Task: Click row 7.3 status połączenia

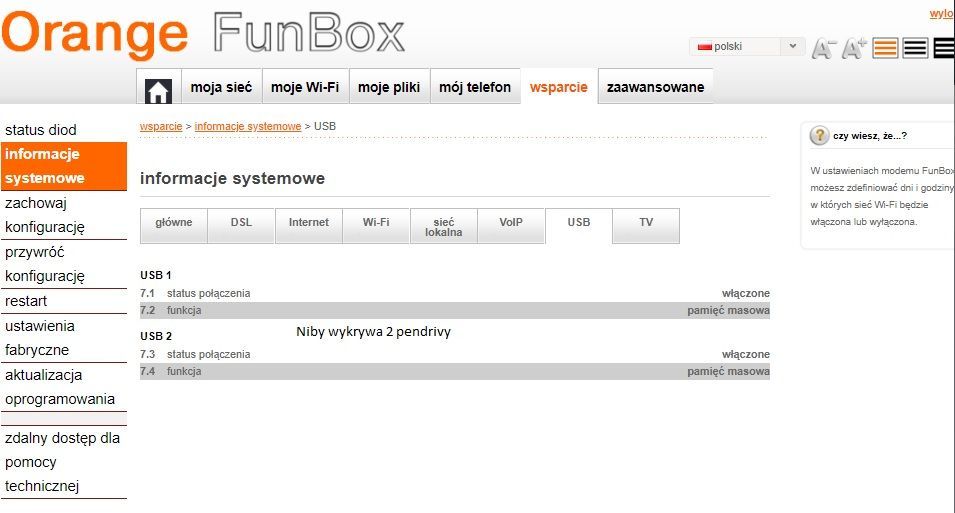Action: pyautogui.click(x=208, y=354)
